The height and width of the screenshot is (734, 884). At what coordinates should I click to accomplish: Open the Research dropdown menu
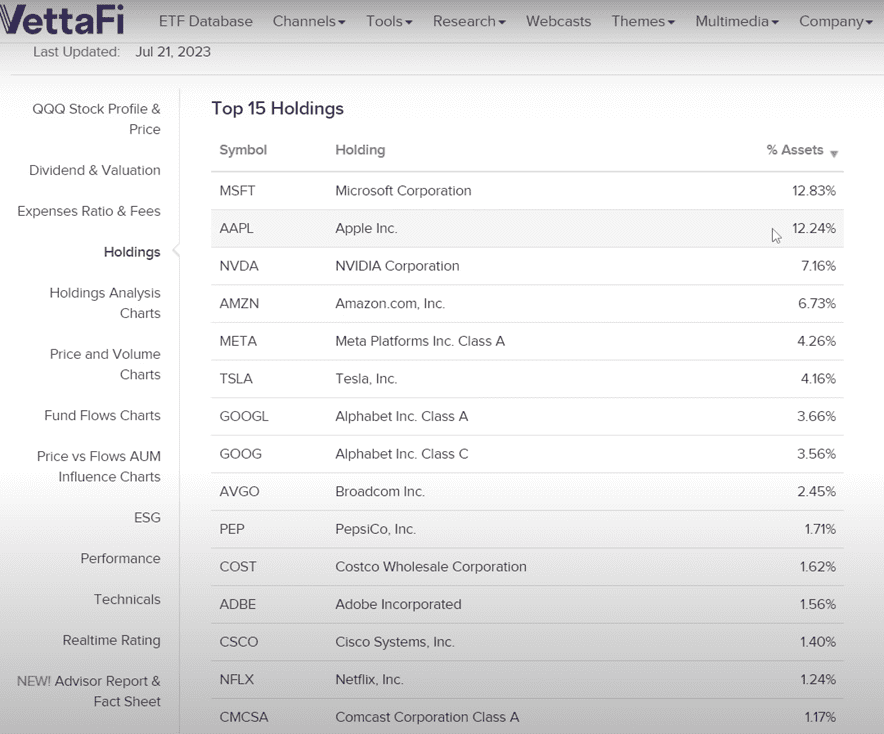469,21
